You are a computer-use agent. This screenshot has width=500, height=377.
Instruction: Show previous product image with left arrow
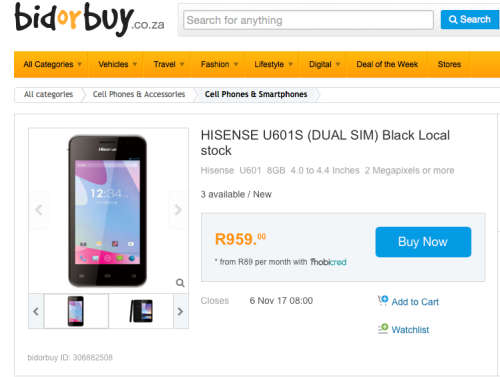(39, 210)
